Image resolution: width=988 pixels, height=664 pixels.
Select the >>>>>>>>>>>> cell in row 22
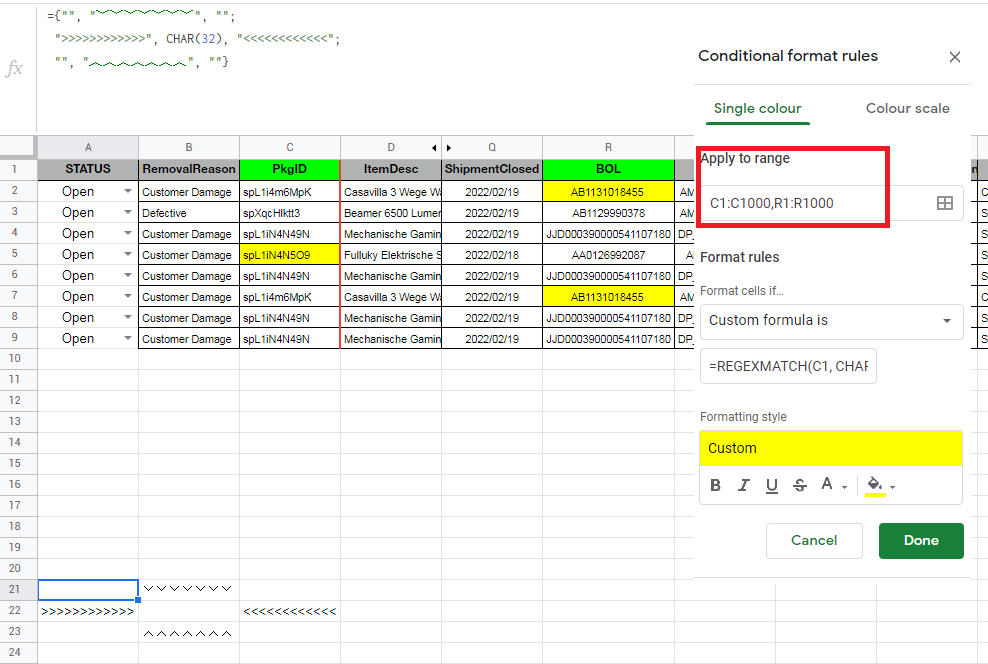tap(88, 611)
